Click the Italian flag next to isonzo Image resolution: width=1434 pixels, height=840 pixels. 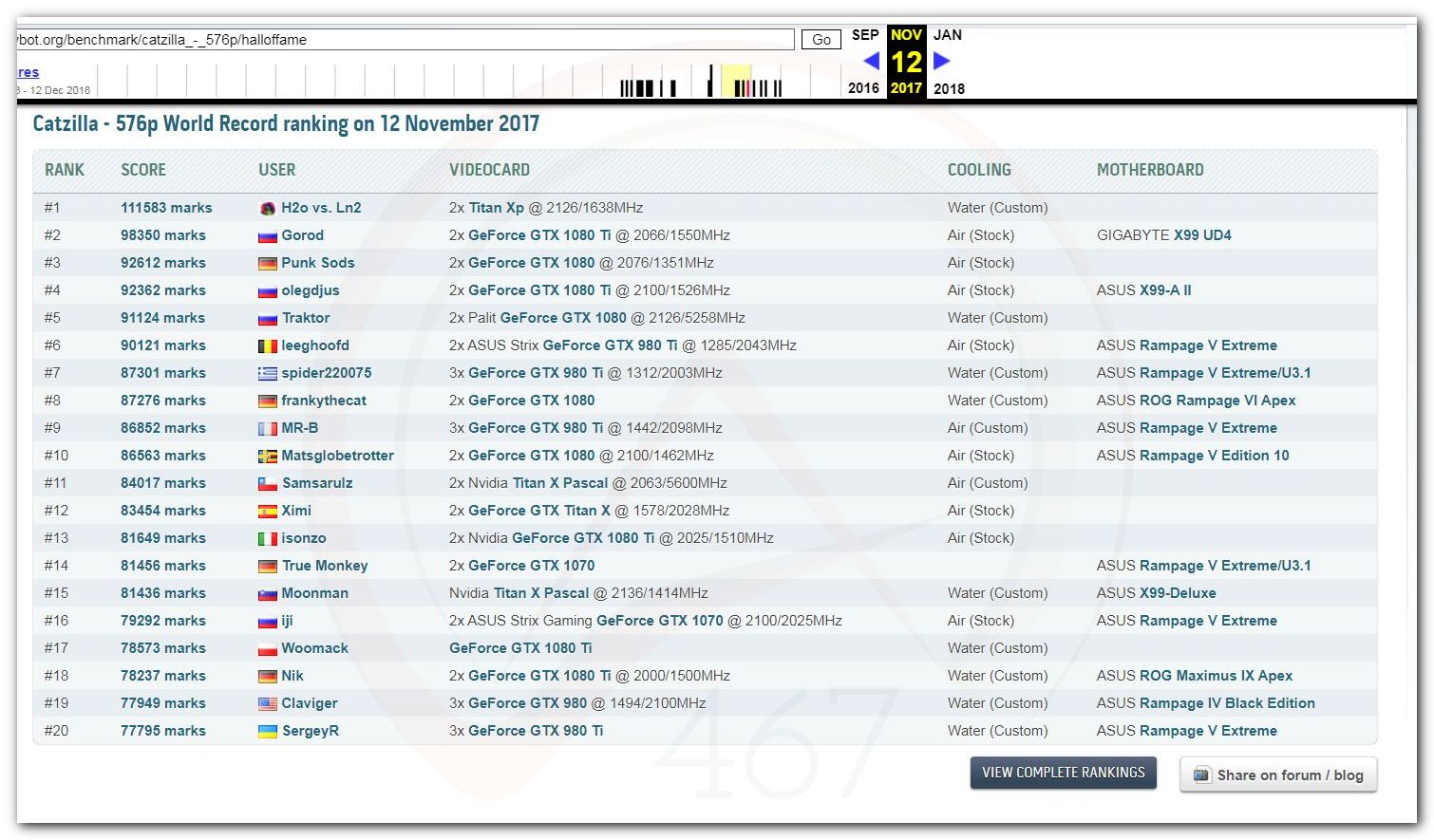268,539
